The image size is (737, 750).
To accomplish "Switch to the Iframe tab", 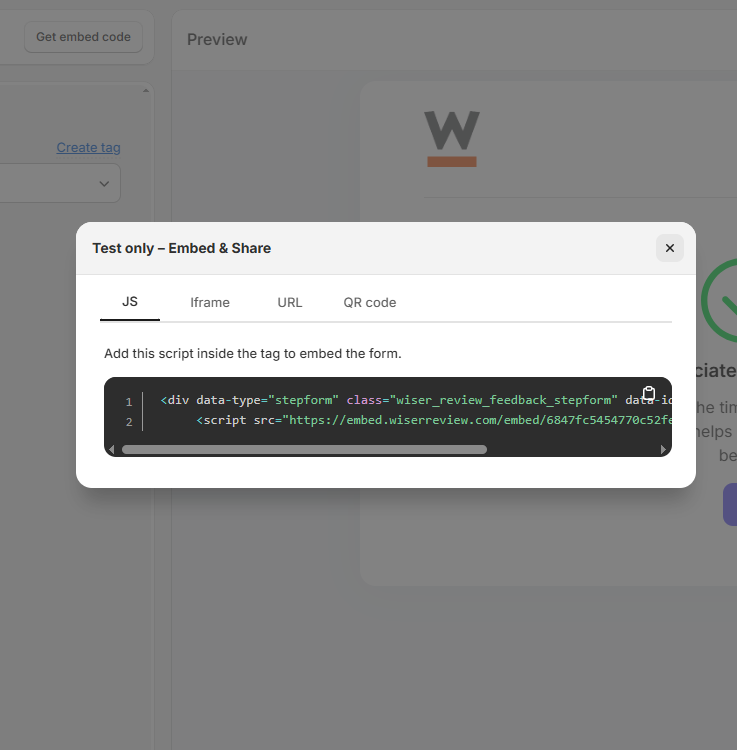I will 210,302.
